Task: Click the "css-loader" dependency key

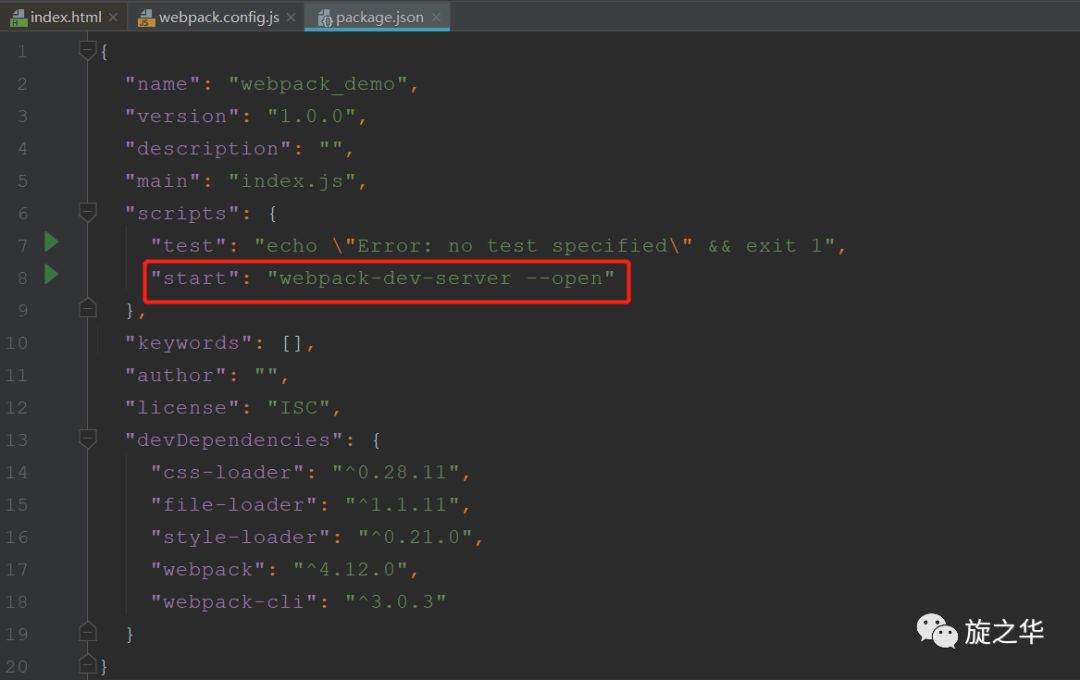Action: click(227, 473)
